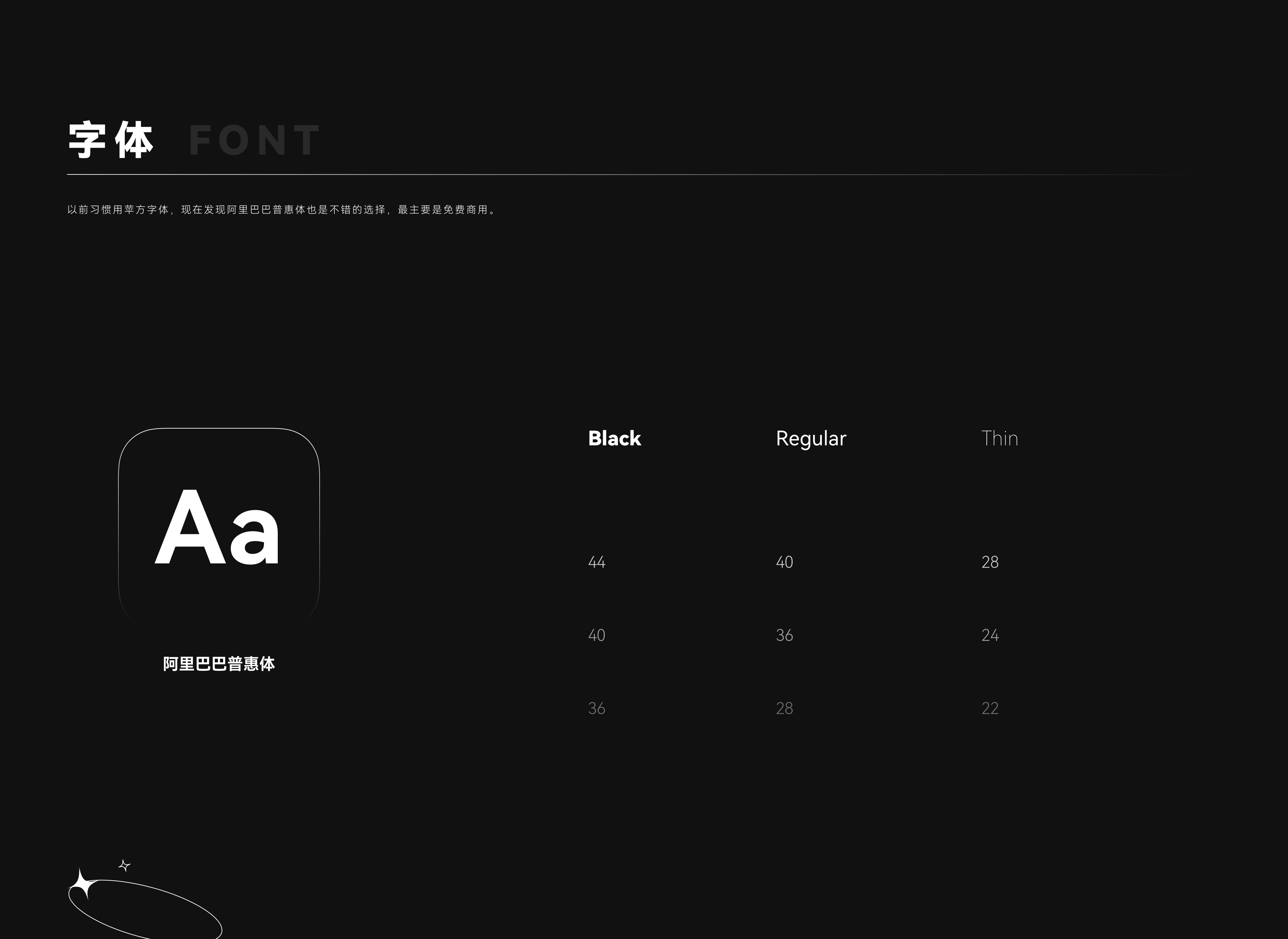The image size is (1288, 939).
Task: Click size 24 under Thin column
Action: tap(989, 636)
